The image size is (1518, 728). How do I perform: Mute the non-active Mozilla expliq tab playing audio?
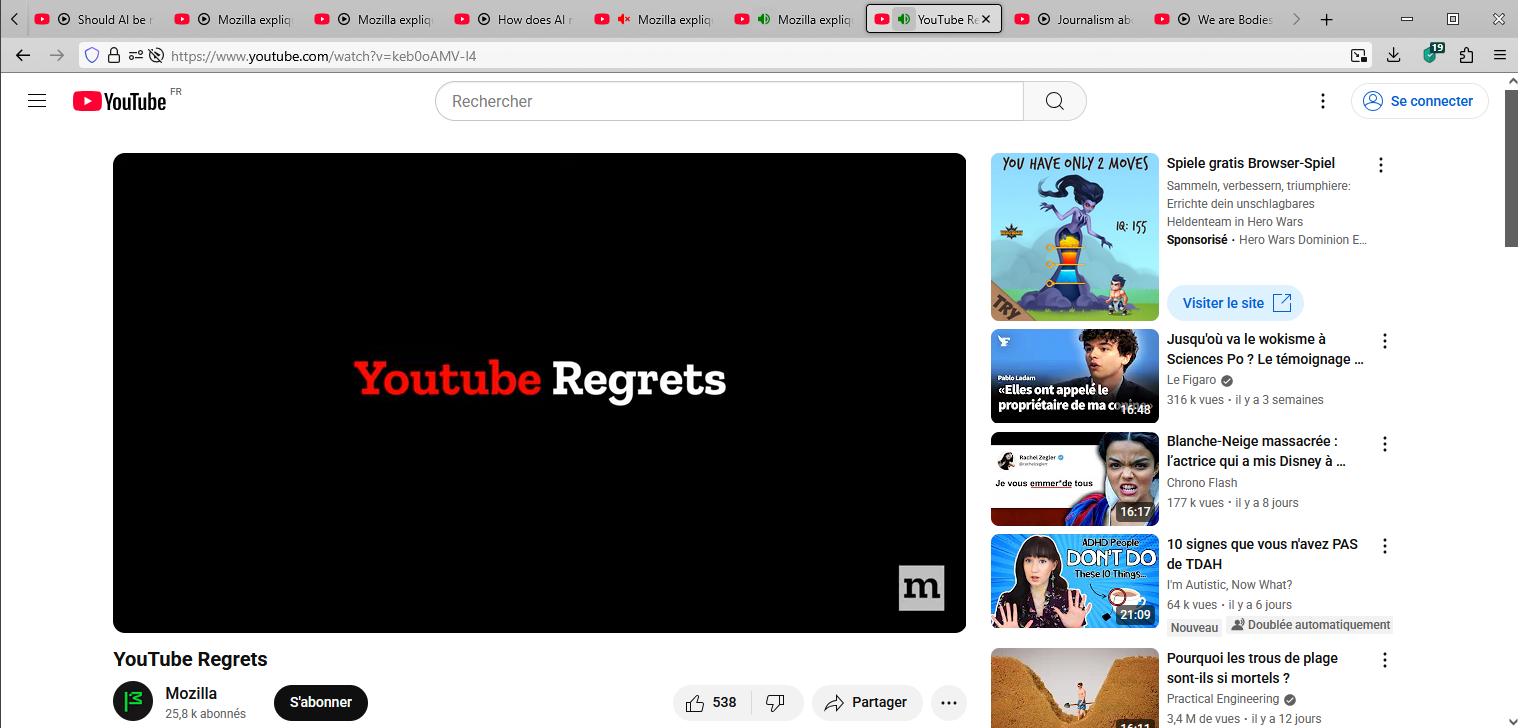click(x=764, y=19)
